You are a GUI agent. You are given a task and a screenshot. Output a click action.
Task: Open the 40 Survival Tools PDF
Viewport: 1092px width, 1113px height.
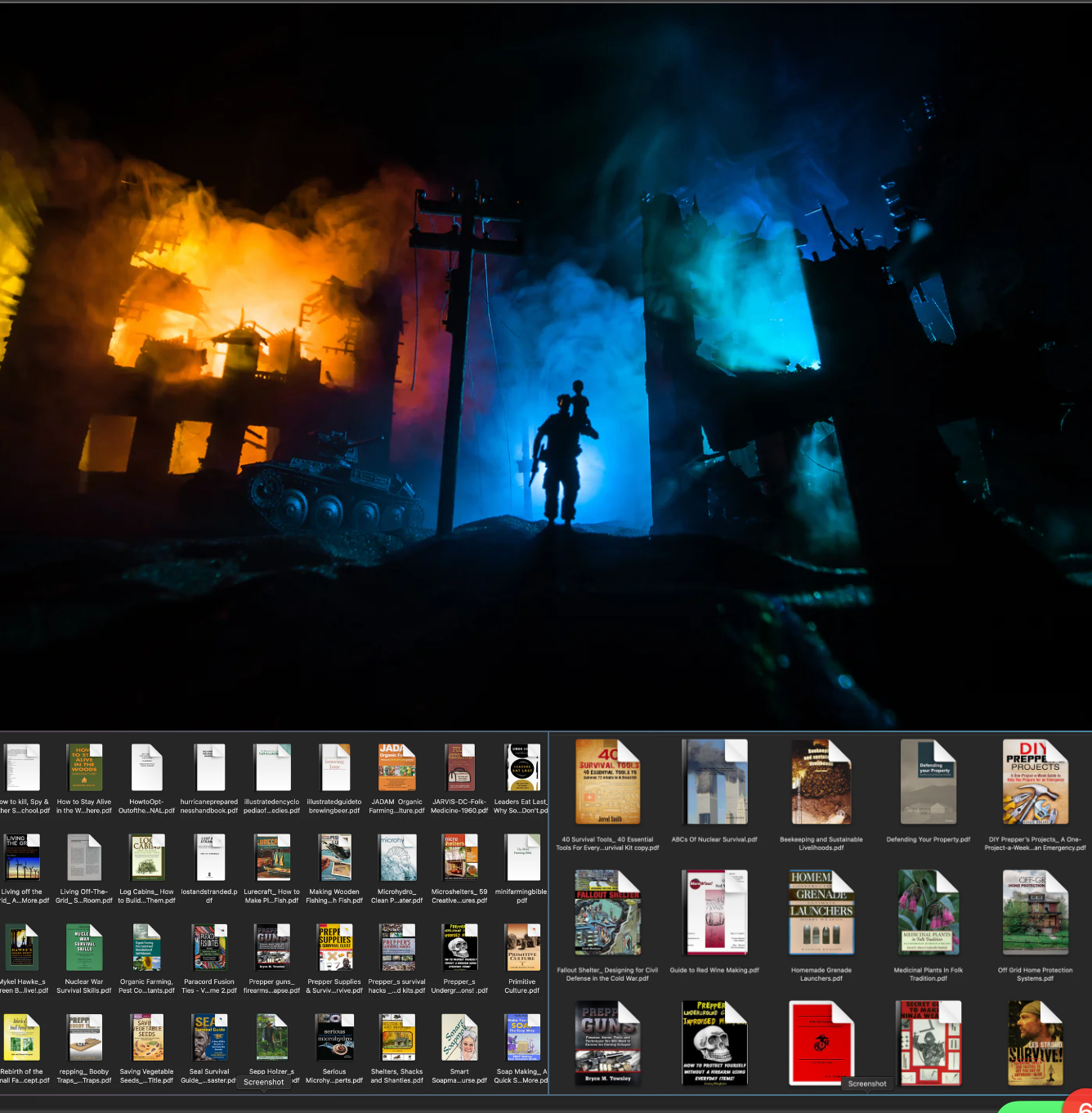(x=607, y=782)
